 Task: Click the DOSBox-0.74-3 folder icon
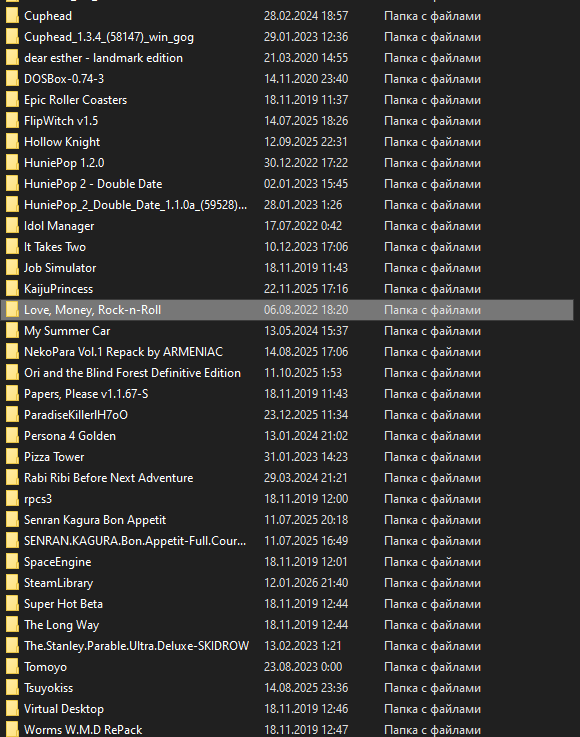[12, 79]
